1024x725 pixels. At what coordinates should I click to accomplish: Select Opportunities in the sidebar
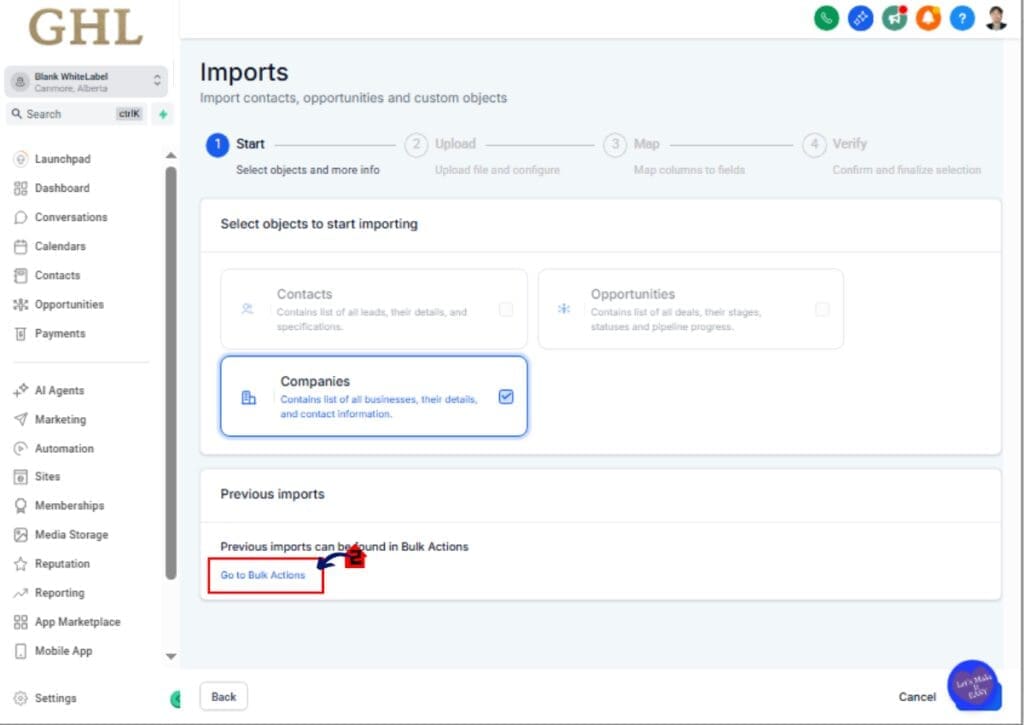coord(70,304)
